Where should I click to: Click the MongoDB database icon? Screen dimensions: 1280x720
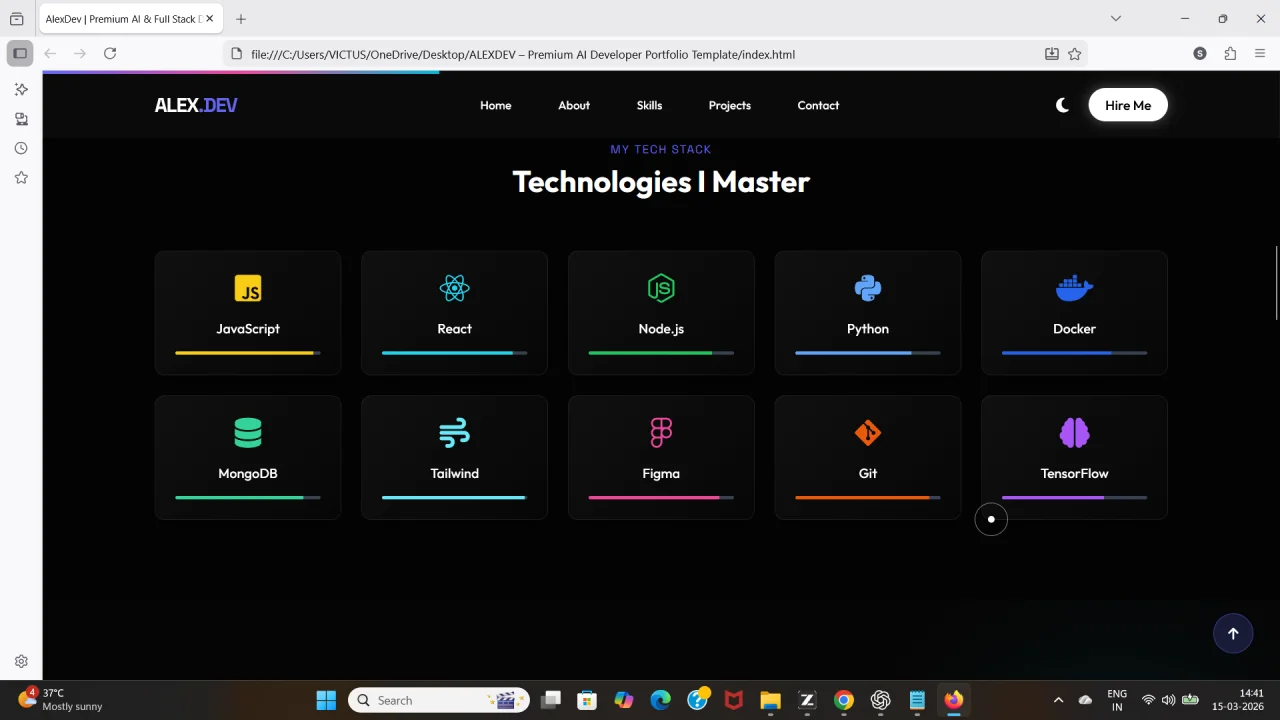[248, 433]
